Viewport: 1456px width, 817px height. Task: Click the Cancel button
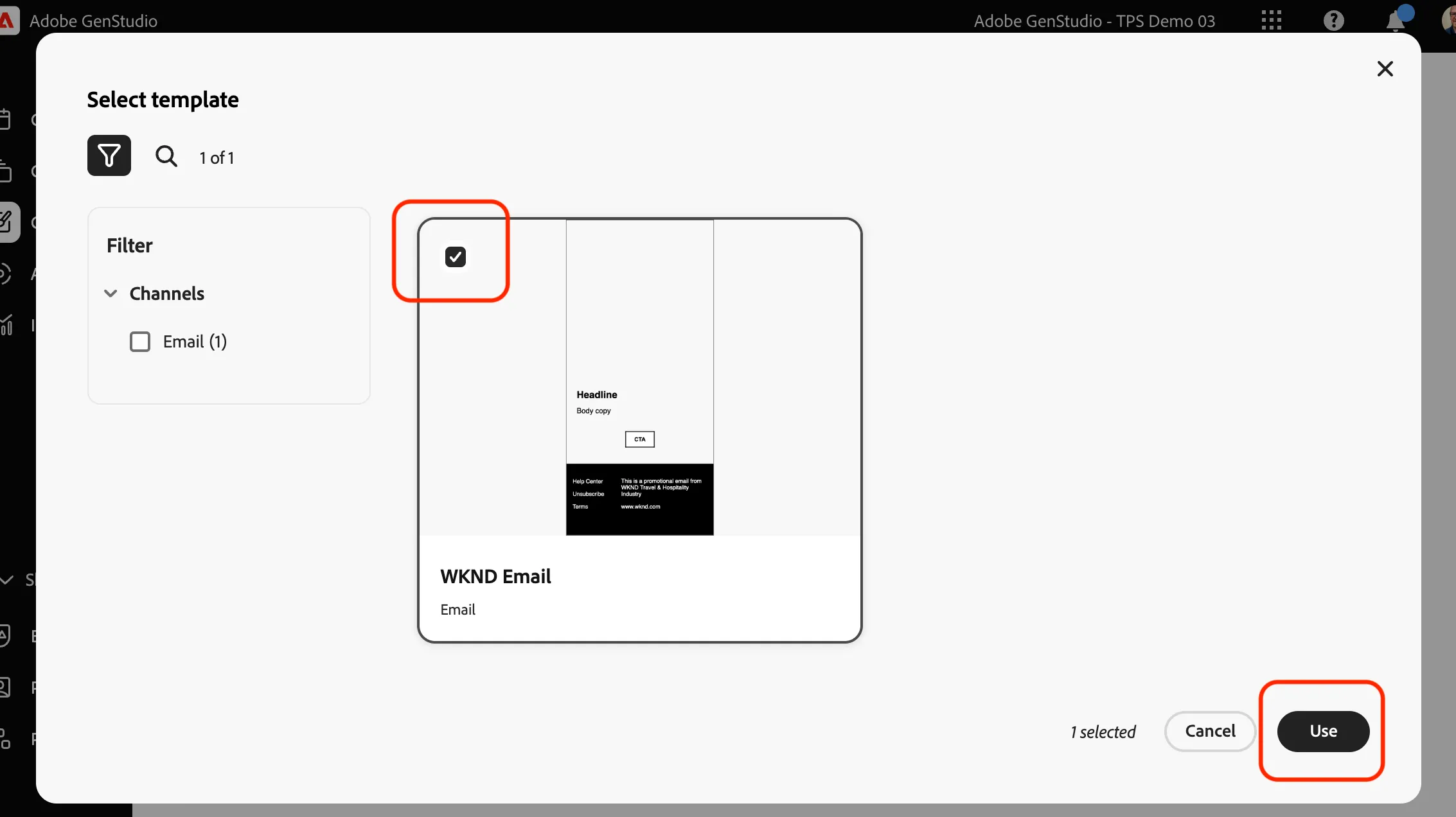[1211, 731]
